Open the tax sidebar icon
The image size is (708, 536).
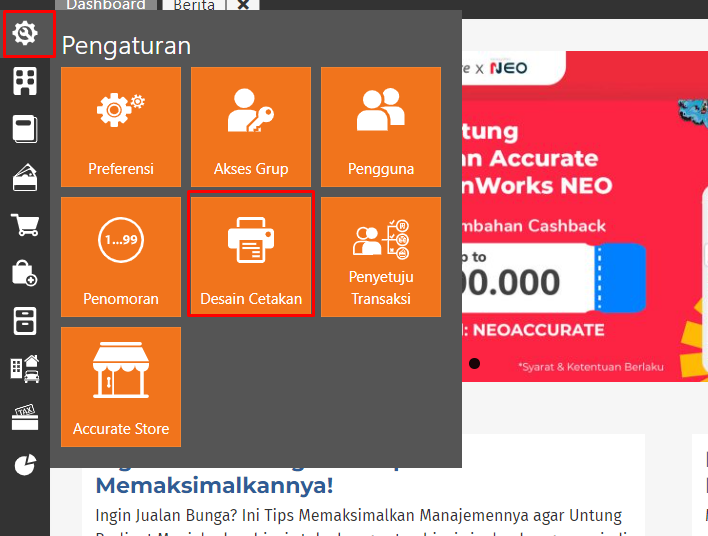coord(25,417)
